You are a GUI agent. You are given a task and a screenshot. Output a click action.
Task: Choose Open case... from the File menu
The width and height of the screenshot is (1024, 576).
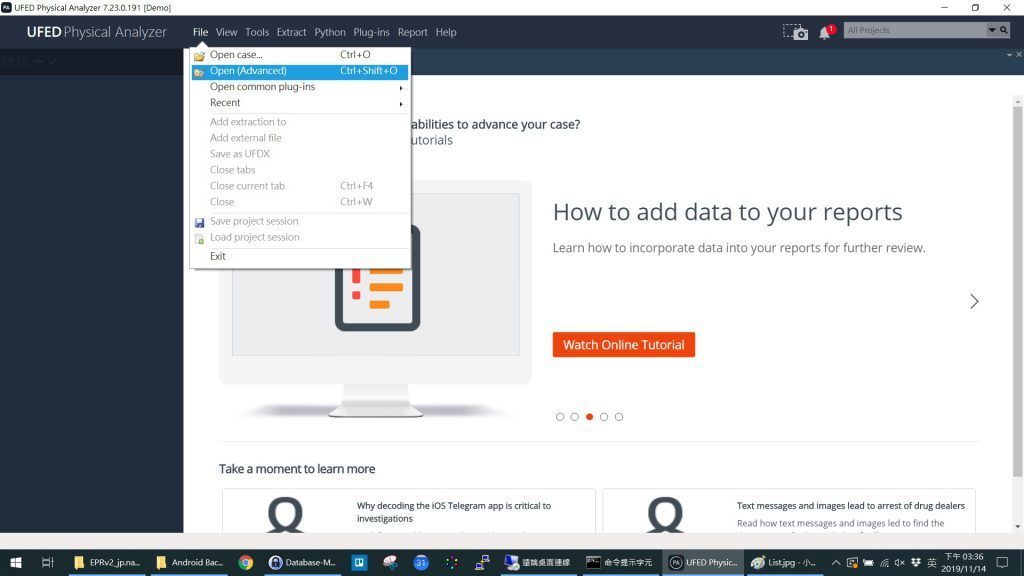point(300,55)
